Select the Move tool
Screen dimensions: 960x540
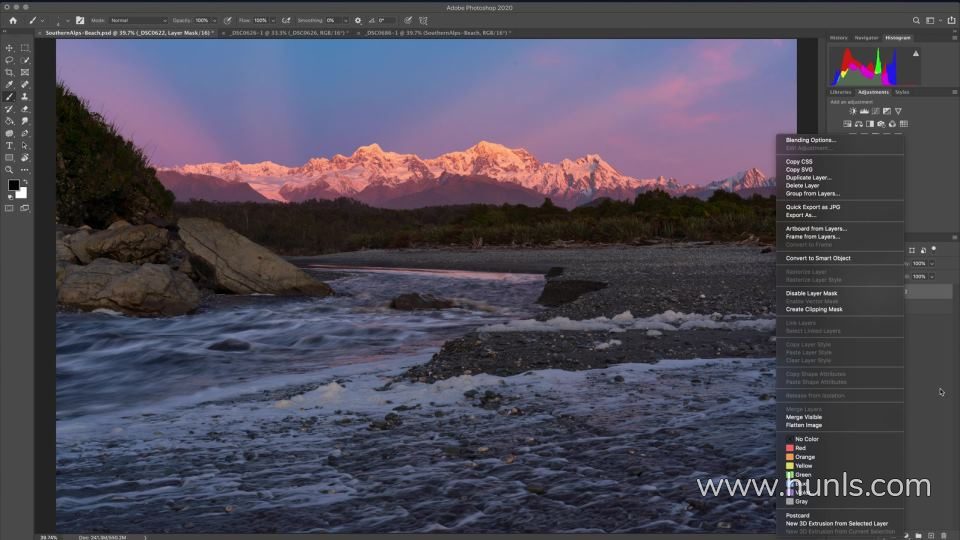[x=9, y=48]
